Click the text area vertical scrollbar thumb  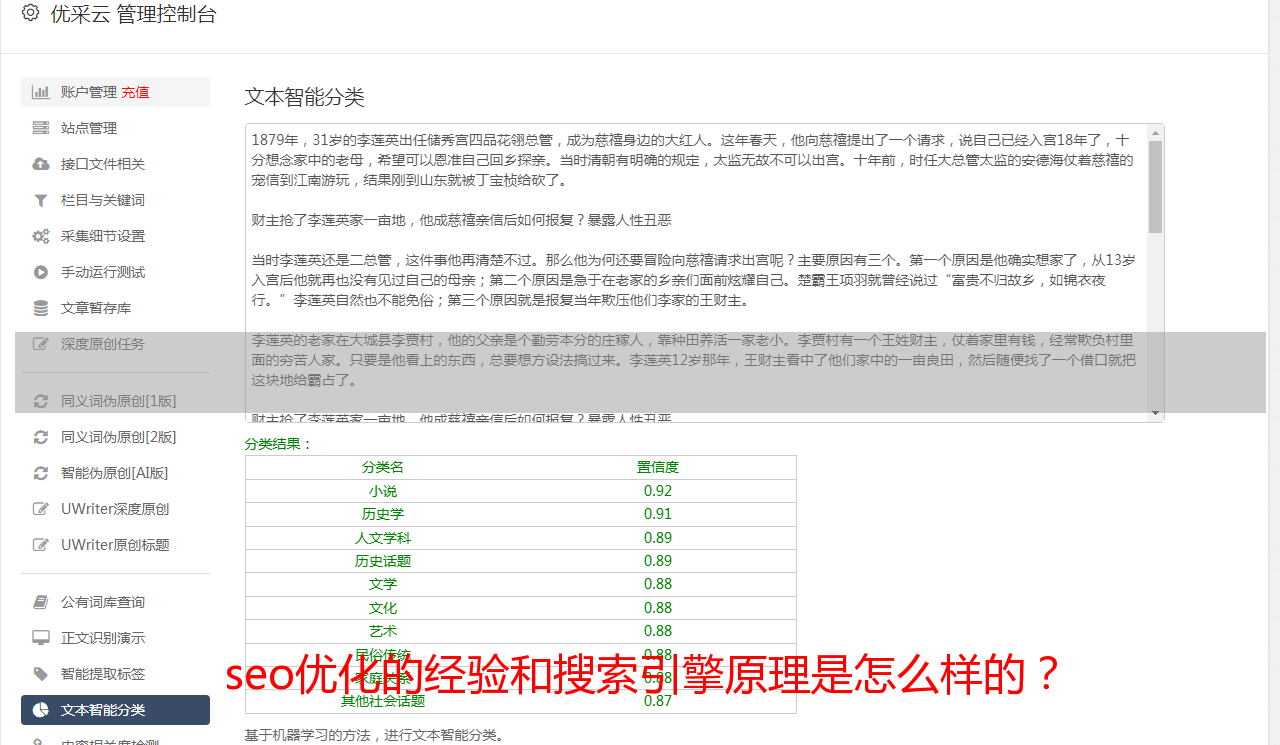click(x=1155, y=187)
